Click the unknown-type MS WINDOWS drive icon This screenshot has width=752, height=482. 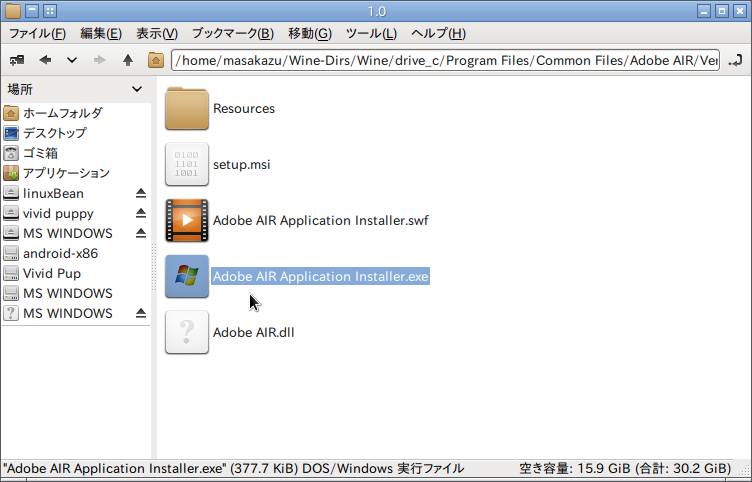[x=11, y=313]
